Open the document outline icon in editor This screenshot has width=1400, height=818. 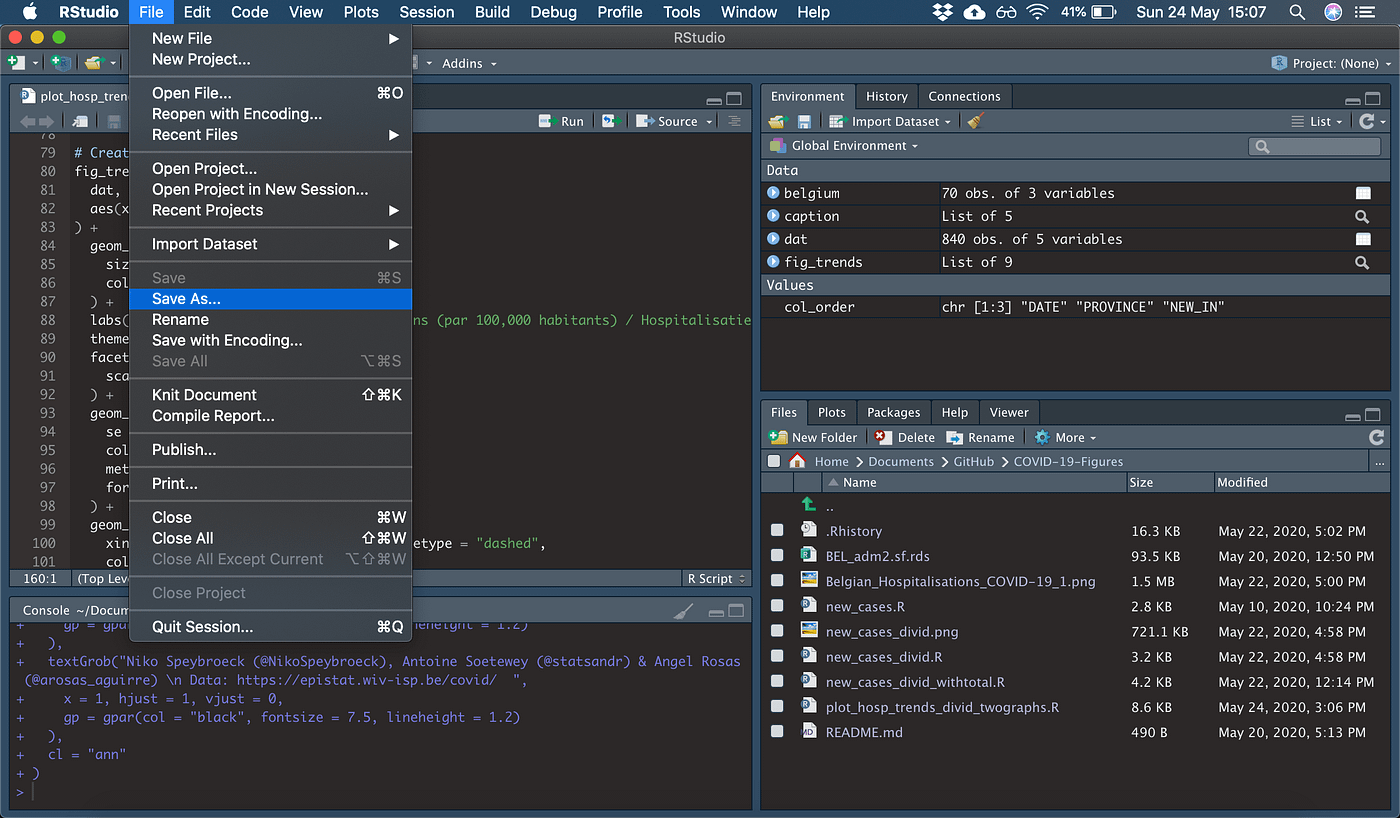[735, 121]
